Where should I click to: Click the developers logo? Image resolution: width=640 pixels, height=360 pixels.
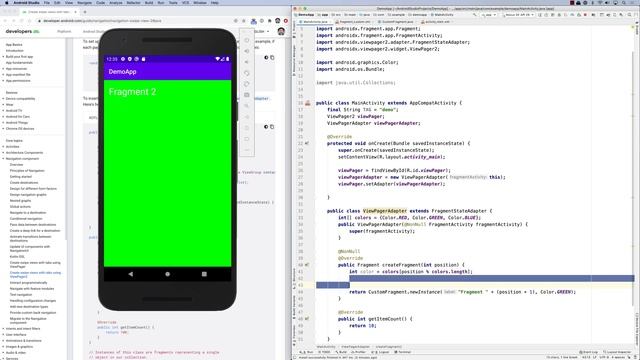22,31
